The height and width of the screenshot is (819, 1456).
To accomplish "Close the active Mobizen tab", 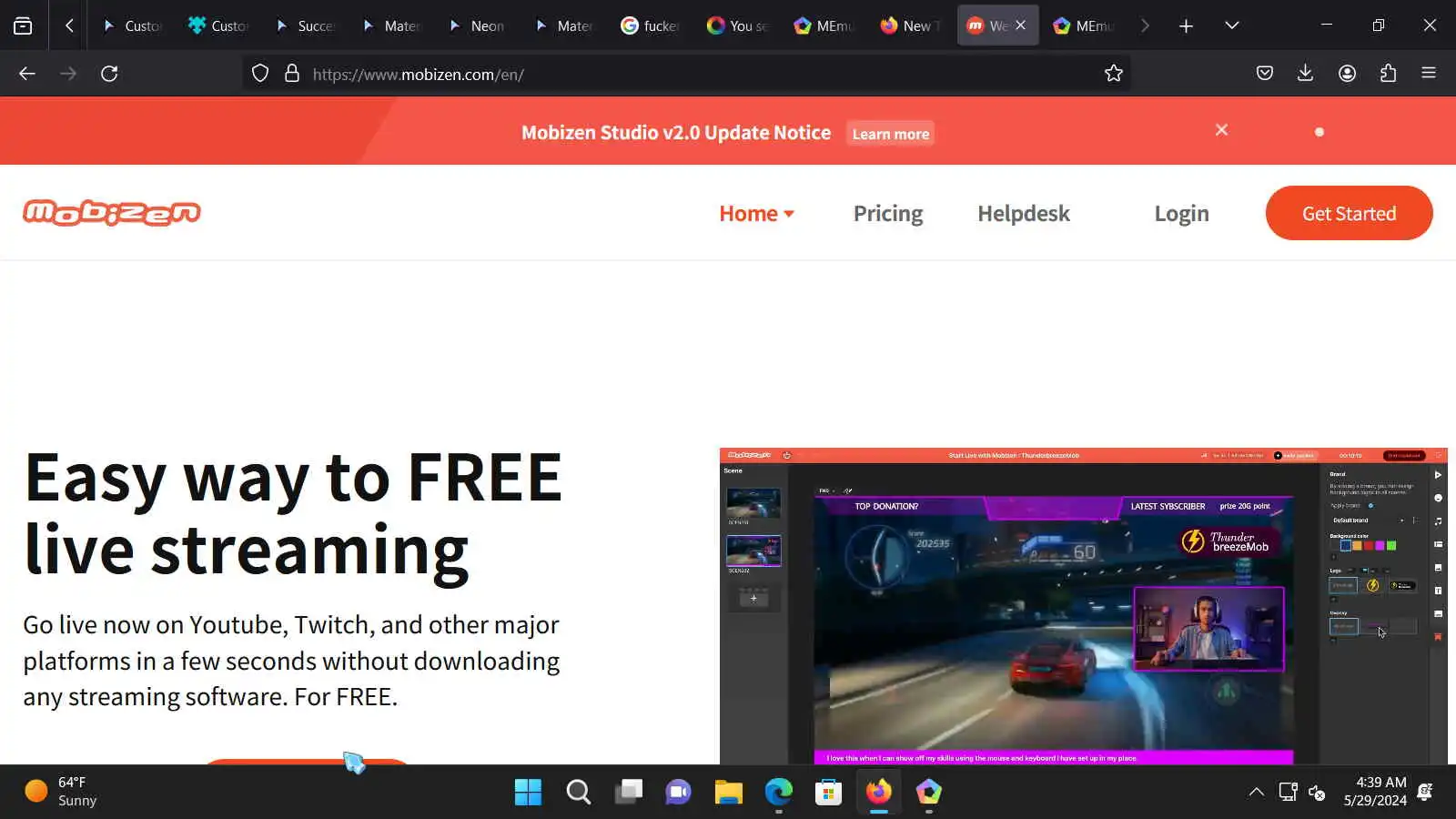I will point(1021,25).
